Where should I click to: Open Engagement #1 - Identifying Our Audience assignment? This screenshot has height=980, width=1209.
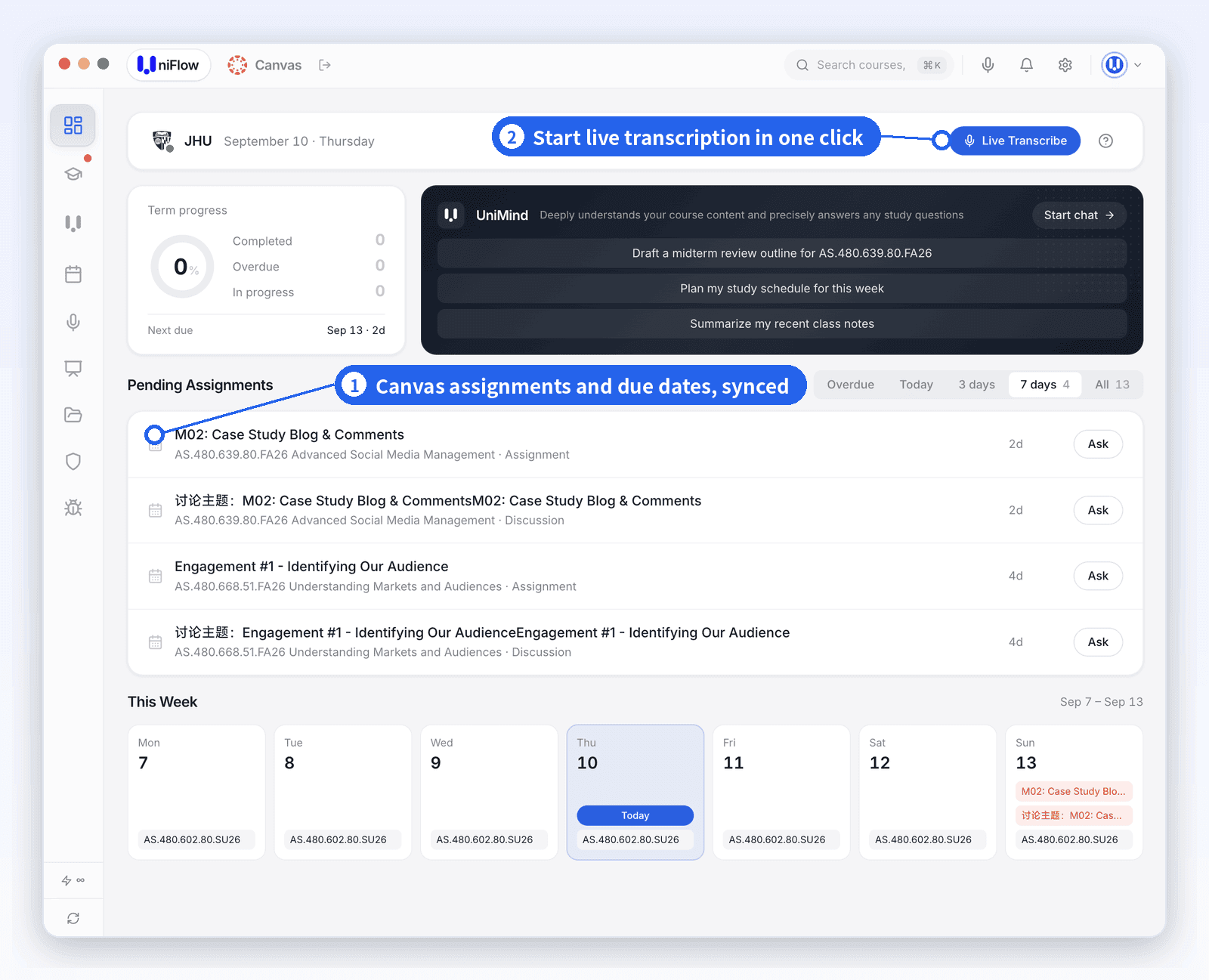pyautogui.click(x=311, y=567)
